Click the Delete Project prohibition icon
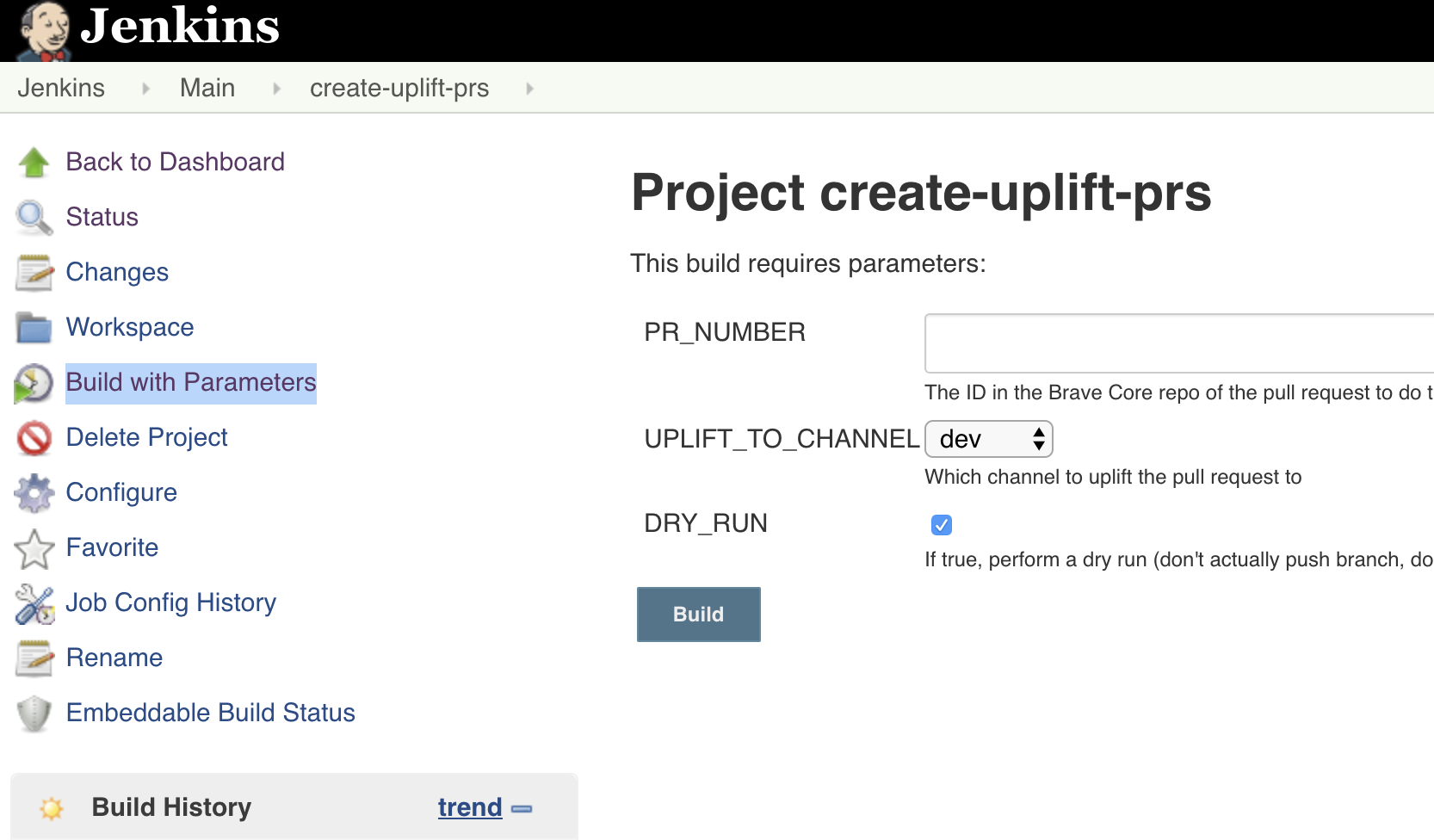 point(34,438)
